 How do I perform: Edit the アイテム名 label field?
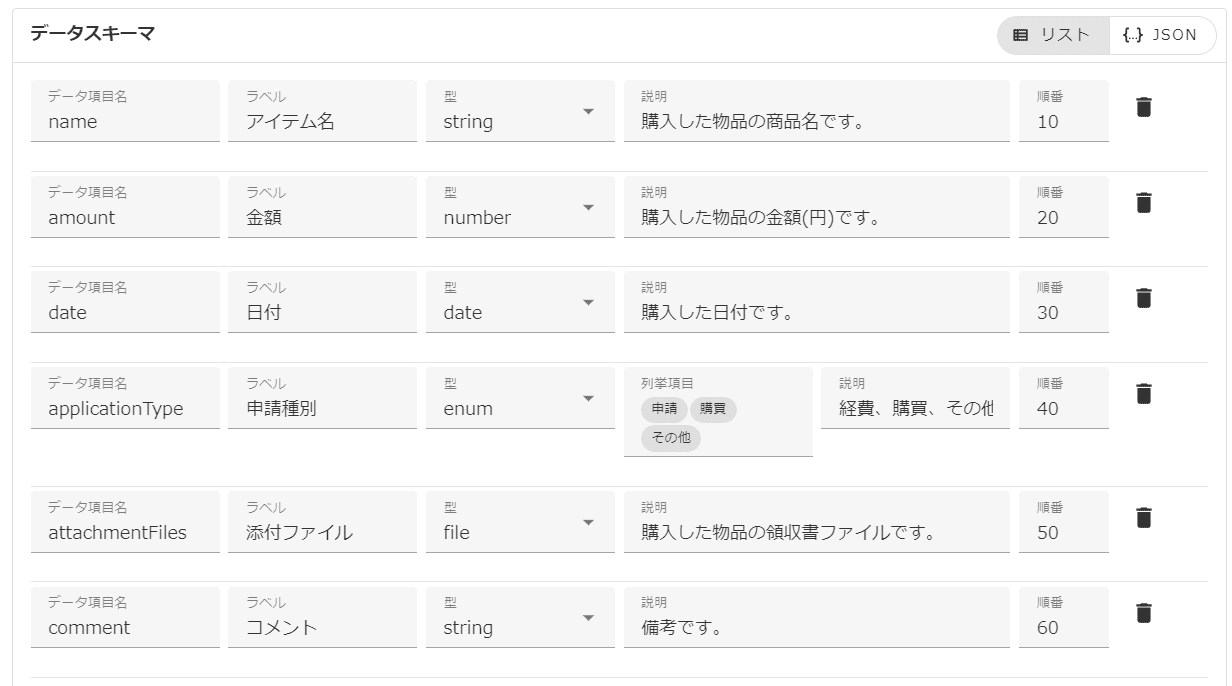pos(321,122)
